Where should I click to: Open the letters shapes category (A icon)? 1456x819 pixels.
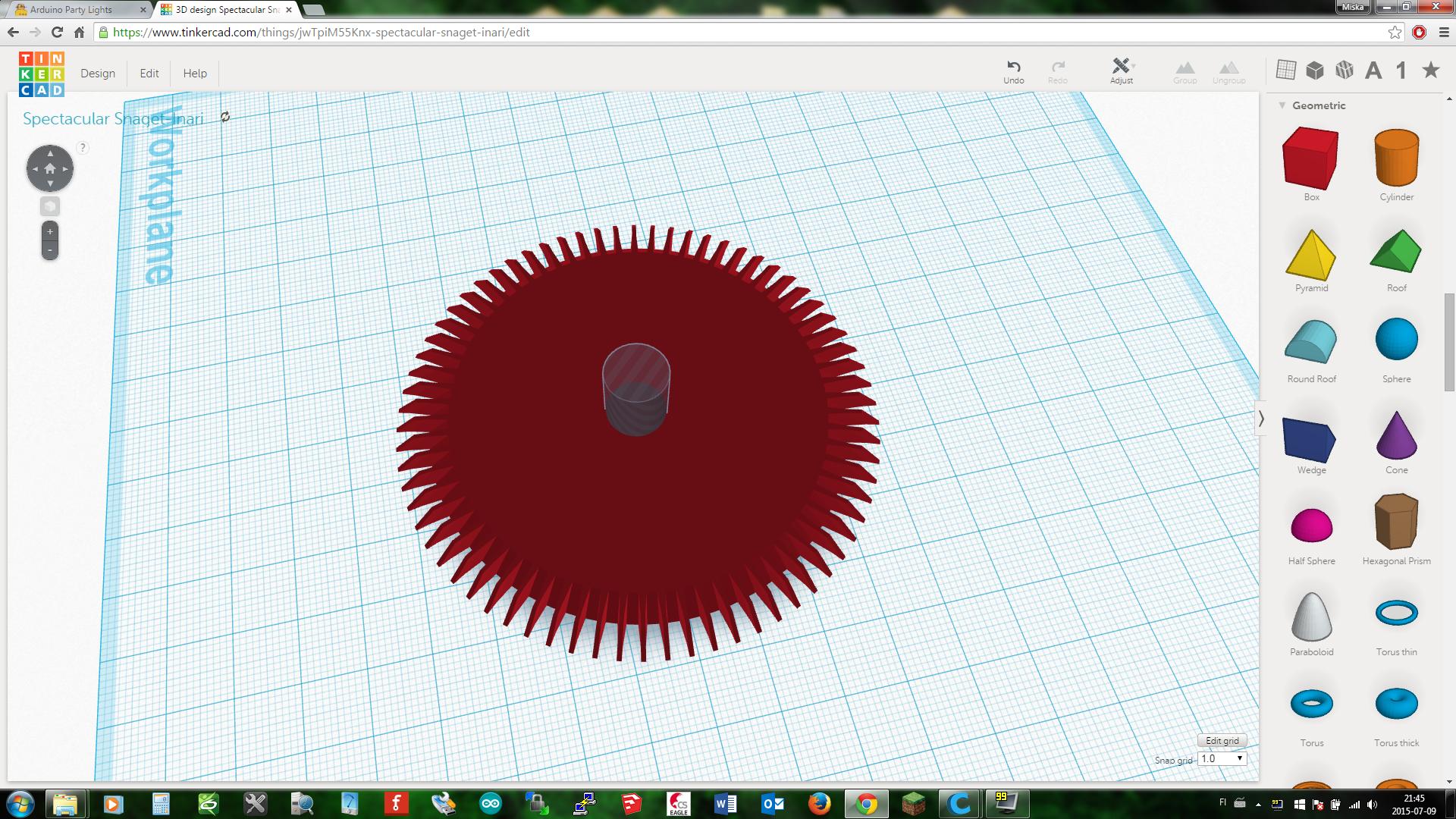coord(1373,71)
